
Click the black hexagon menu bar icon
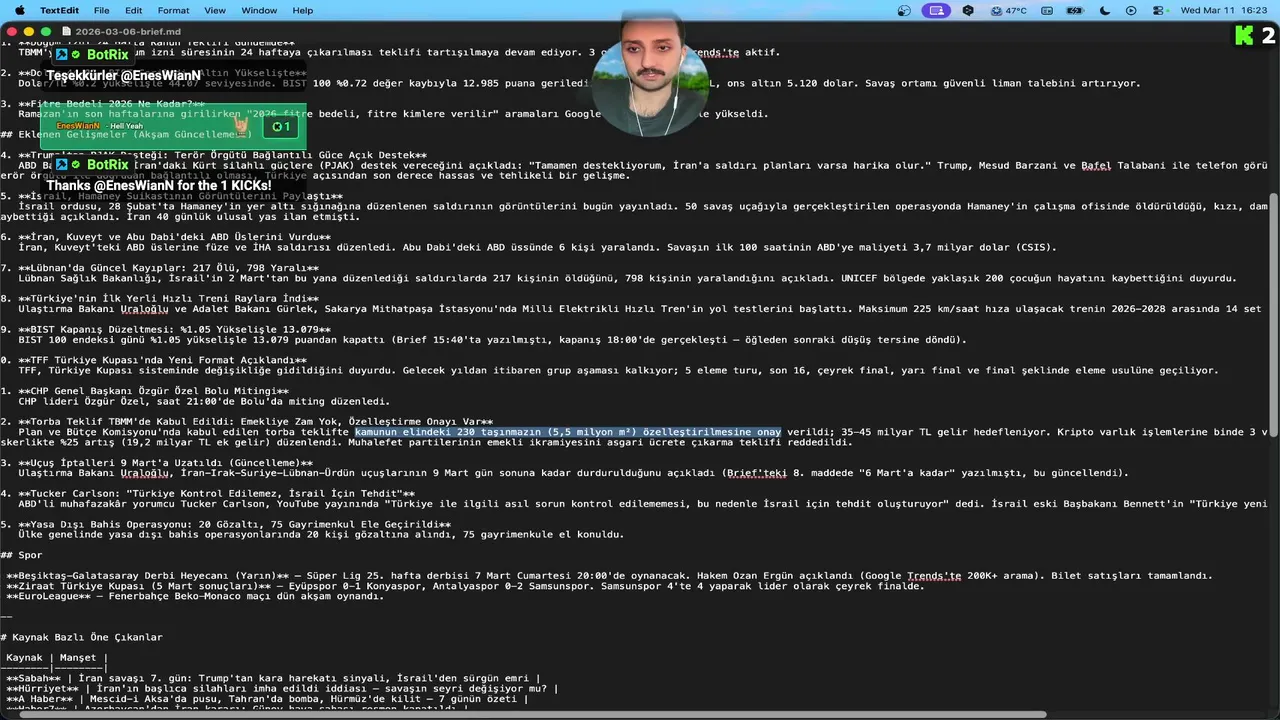tap(968, 10)
